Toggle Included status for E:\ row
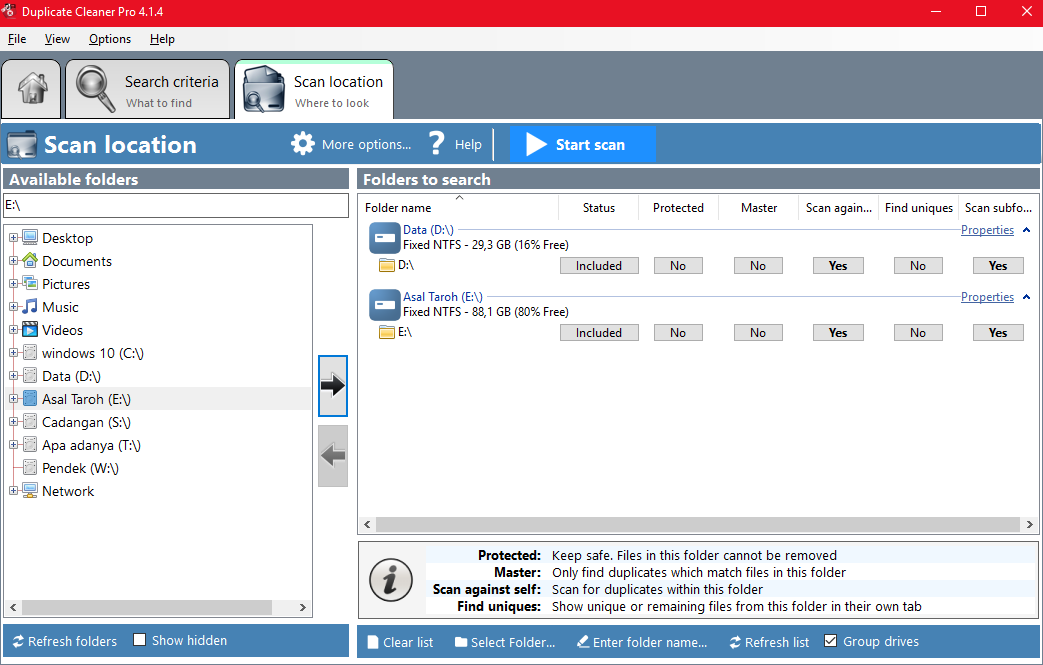Image resolution: width=1043 pixels, height=665 pixels. pos(599,332)
